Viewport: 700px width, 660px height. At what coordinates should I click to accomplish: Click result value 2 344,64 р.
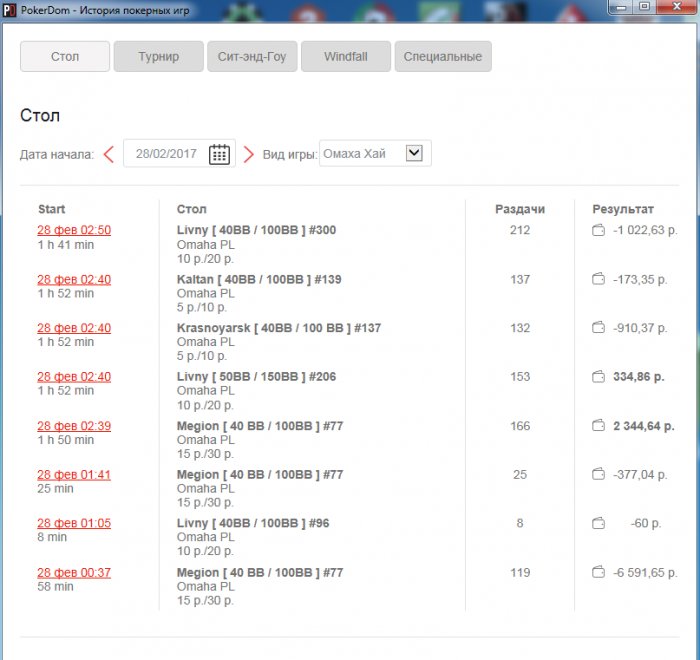643,426
